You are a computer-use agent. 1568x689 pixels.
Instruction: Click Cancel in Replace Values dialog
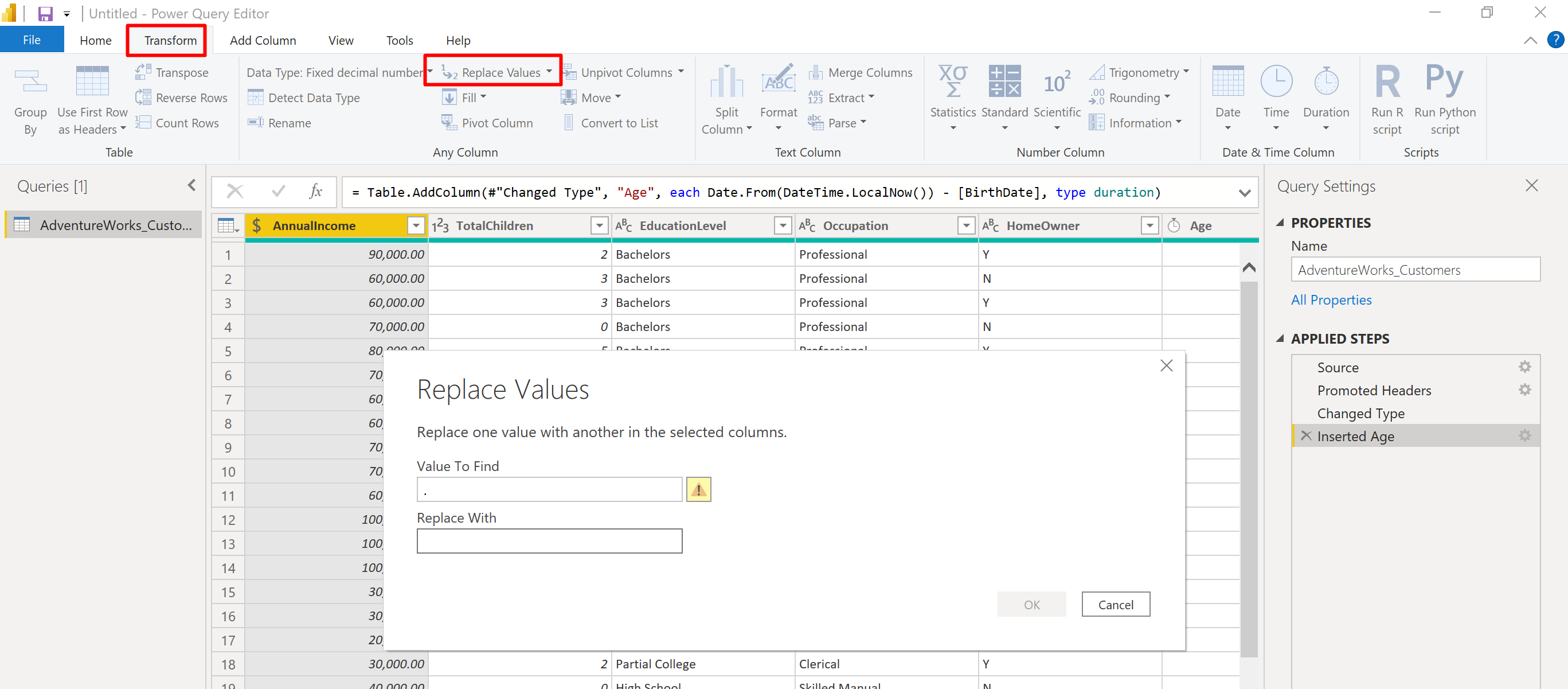1115,604
